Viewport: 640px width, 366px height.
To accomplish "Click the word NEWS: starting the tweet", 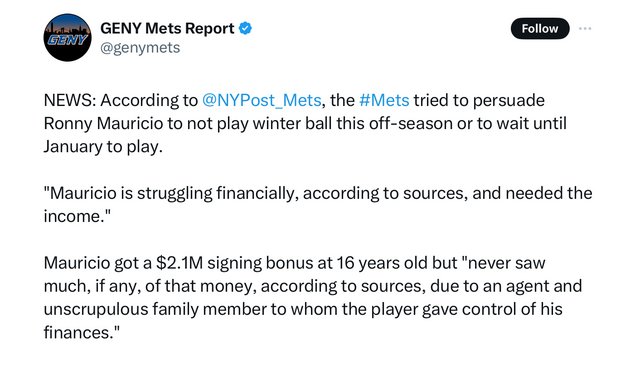I will (x=70, y=100).
